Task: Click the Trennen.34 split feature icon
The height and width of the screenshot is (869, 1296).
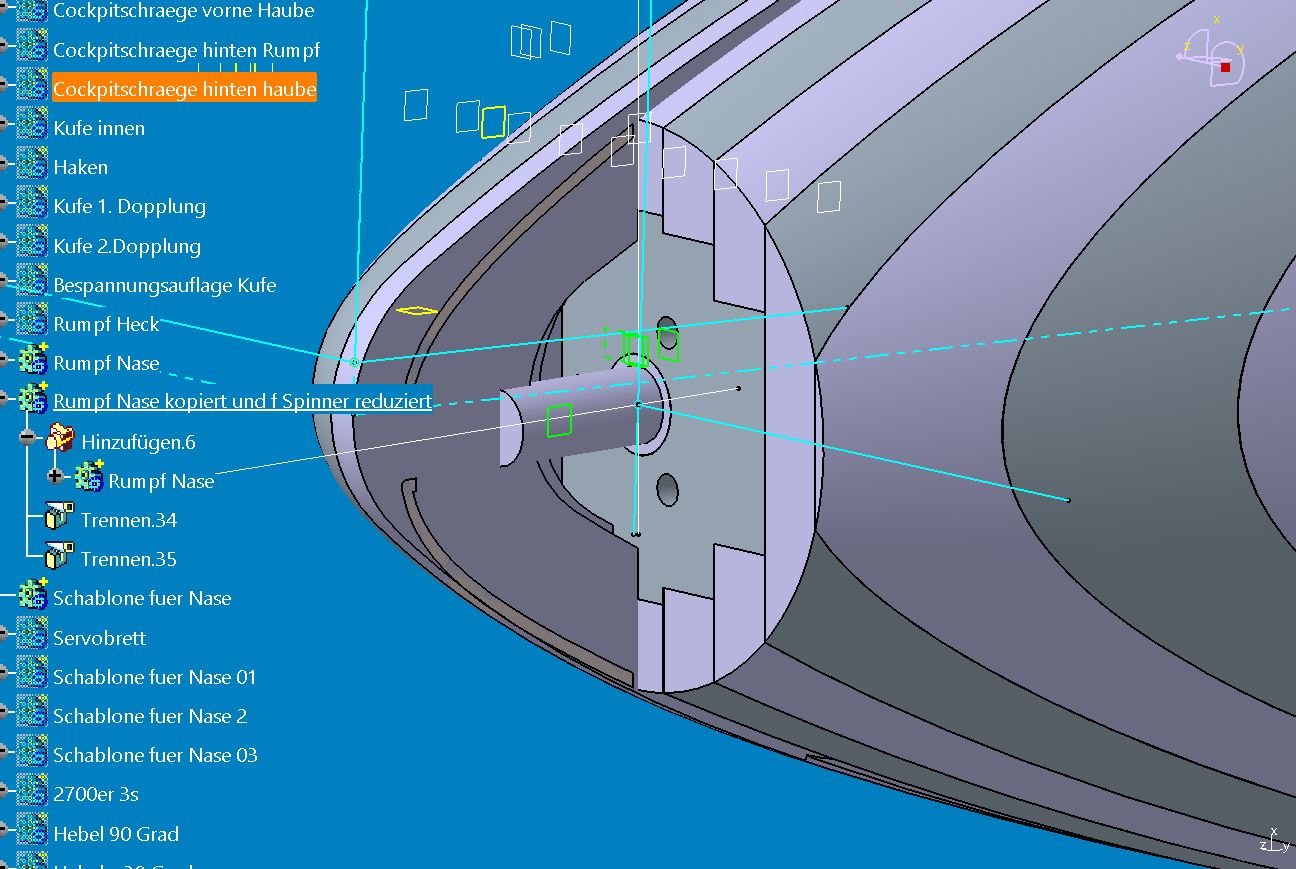Action: [x=59, y=518]
